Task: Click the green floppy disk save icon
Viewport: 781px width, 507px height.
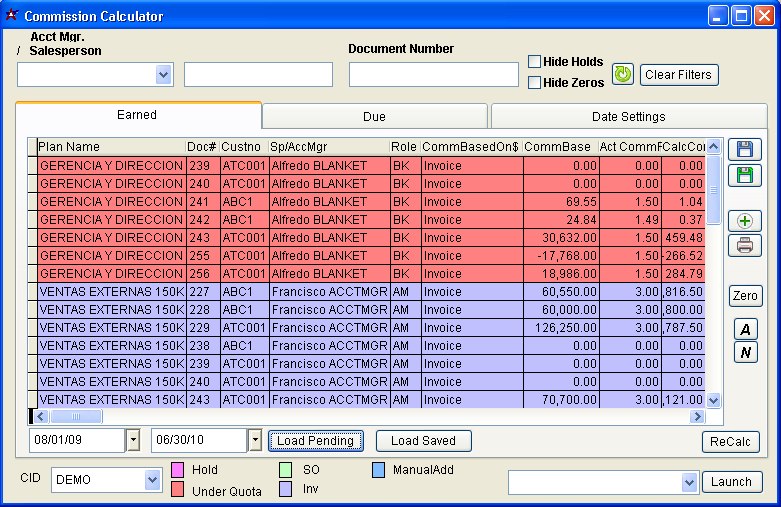Action: point(744,176)
